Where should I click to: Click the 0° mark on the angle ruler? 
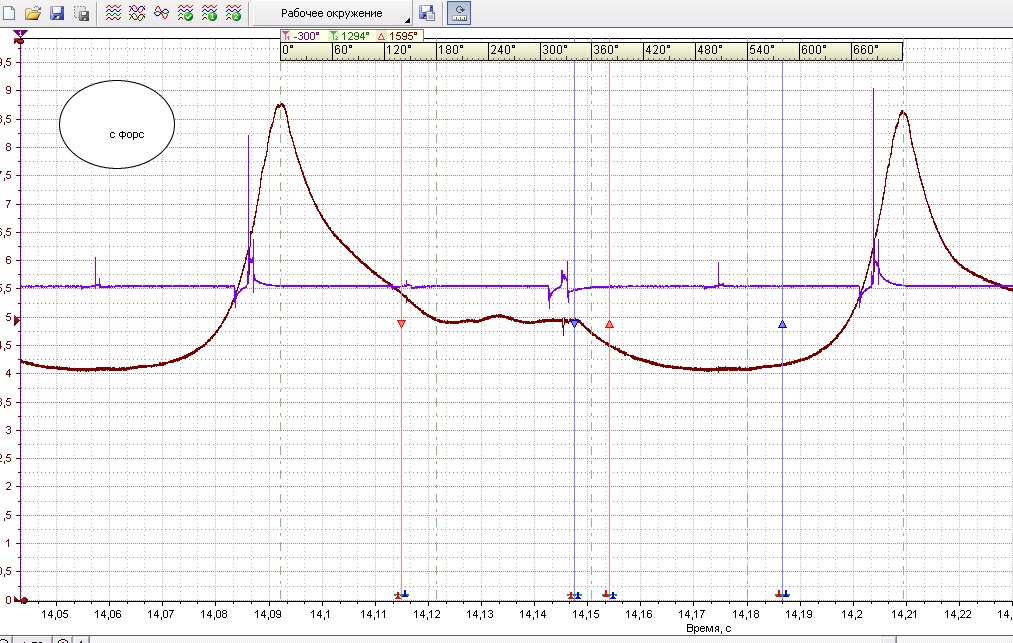(288, 50)
